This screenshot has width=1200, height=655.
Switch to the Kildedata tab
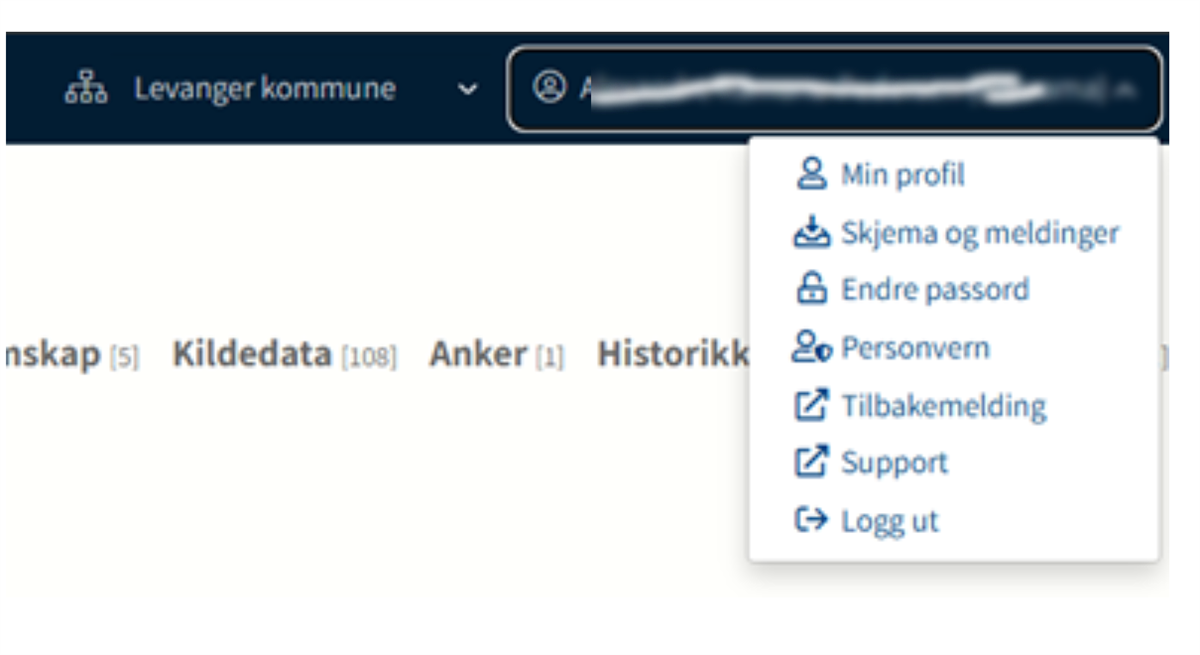252,355
